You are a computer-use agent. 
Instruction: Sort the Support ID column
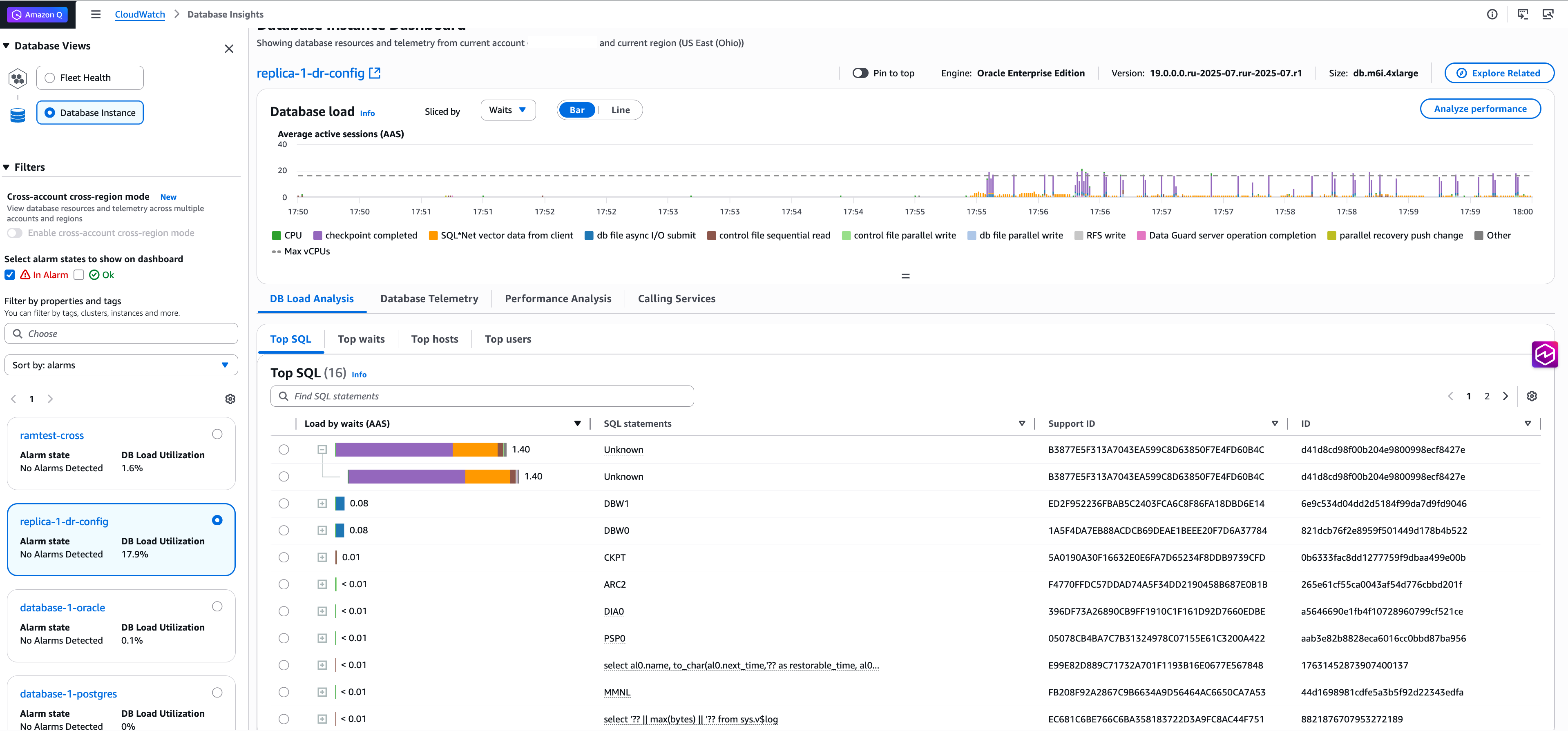(1275, 423)
